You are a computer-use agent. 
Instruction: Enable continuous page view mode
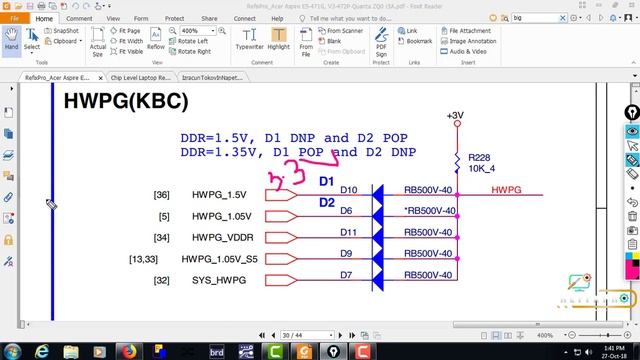click(x=496, y=336)
